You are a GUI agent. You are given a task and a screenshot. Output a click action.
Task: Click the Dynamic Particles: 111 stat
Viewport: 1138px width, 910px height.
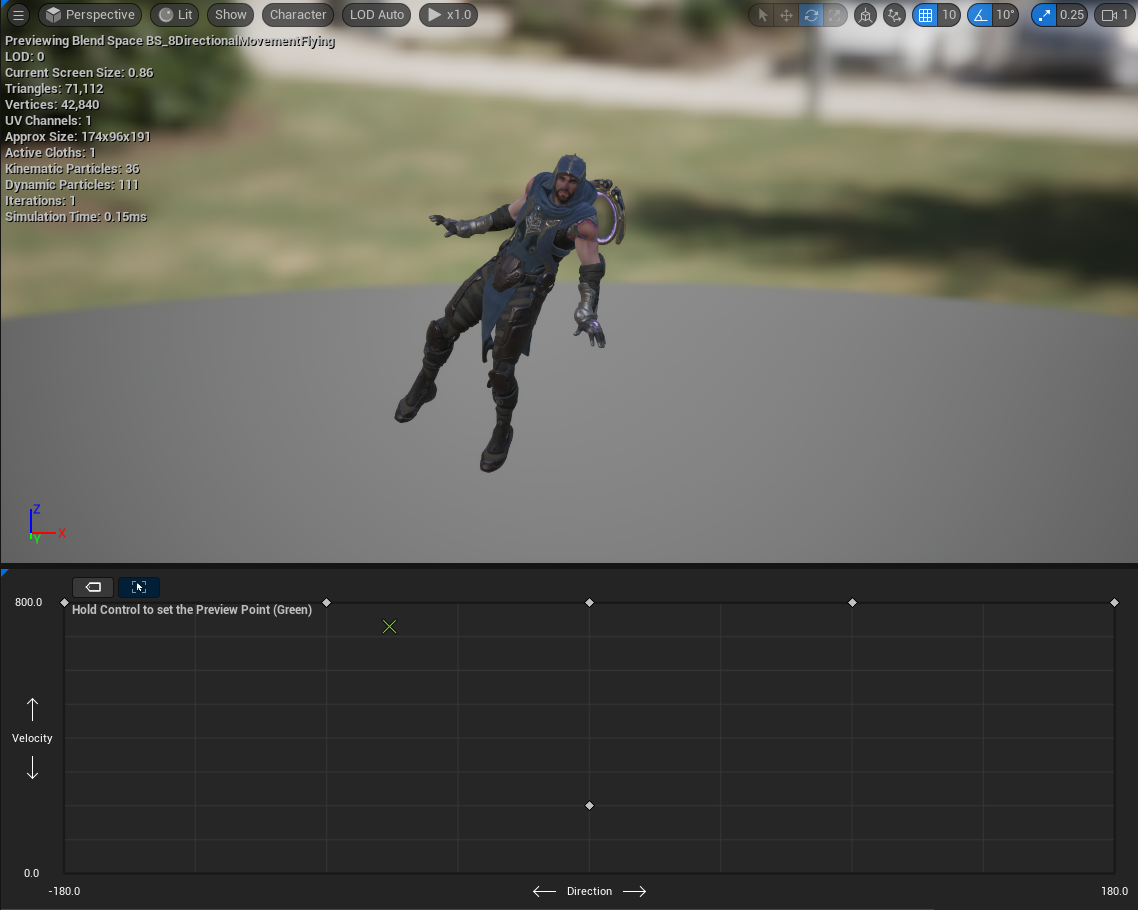[72, 184]
